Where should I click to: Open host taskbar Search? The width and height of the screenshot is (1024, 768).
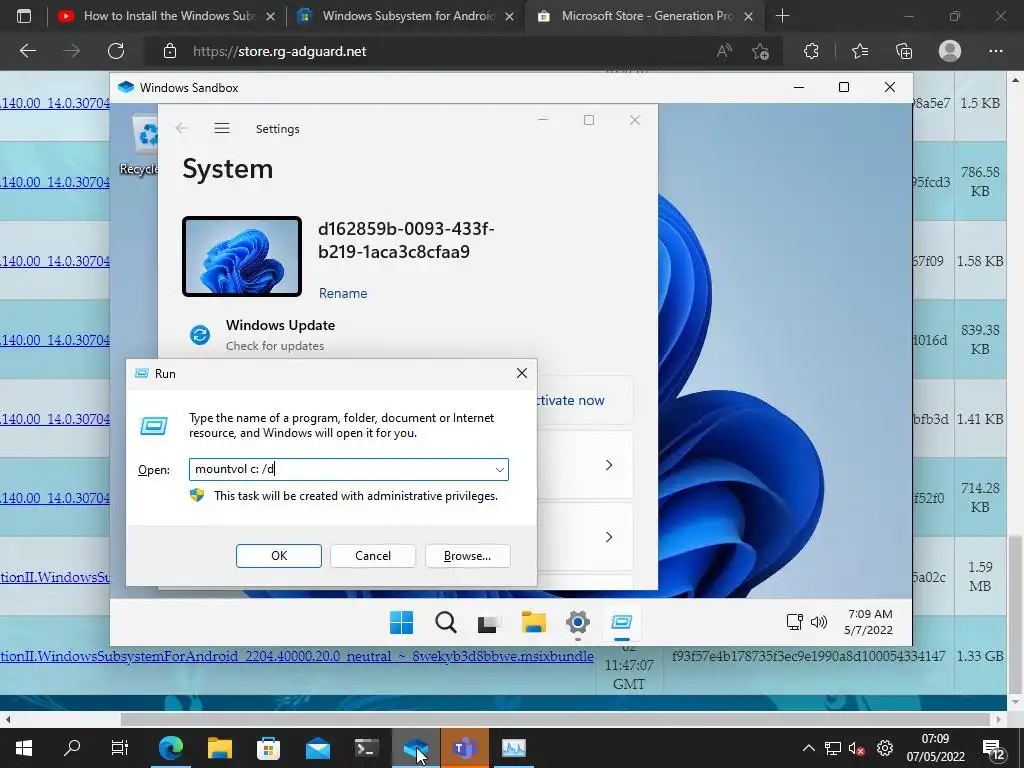point(72,748)
